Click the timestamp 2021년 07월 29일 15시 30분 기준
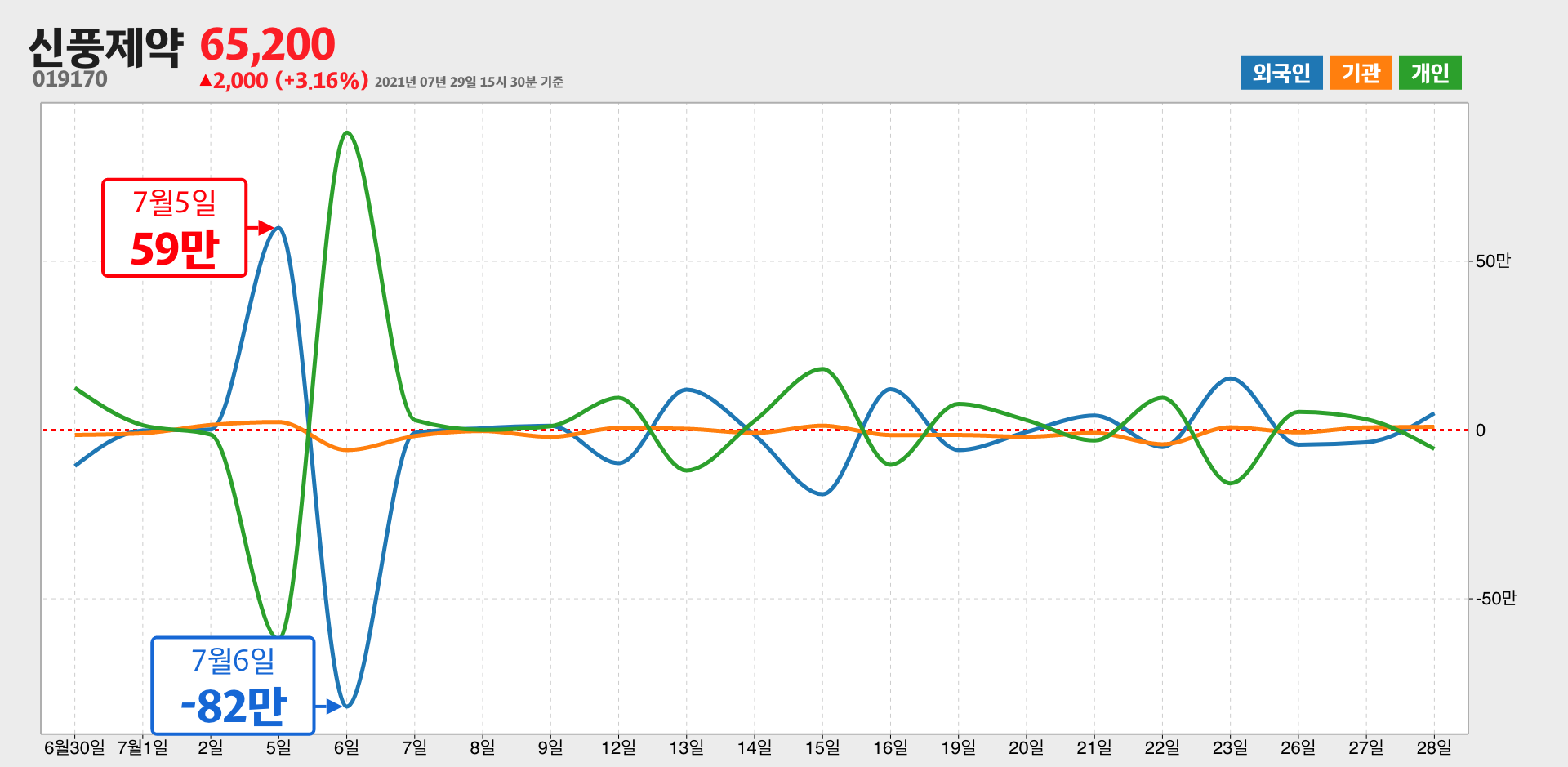The width and height of the screenshot is (1568, 767). click(470, 82)
